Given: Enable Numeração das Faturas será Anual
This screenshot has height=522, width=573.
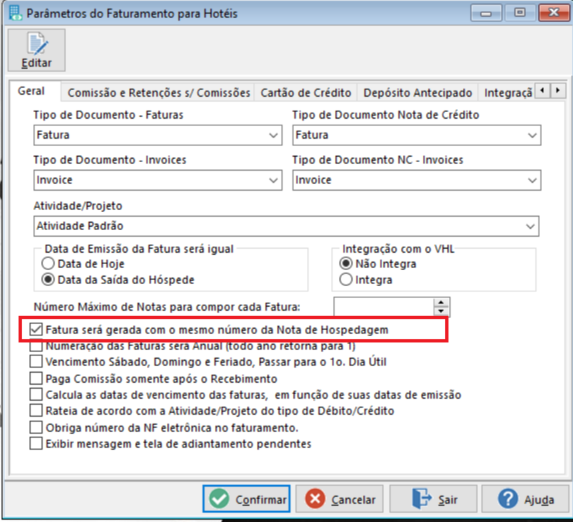Looking at the screenshot, I should point(36,346).
